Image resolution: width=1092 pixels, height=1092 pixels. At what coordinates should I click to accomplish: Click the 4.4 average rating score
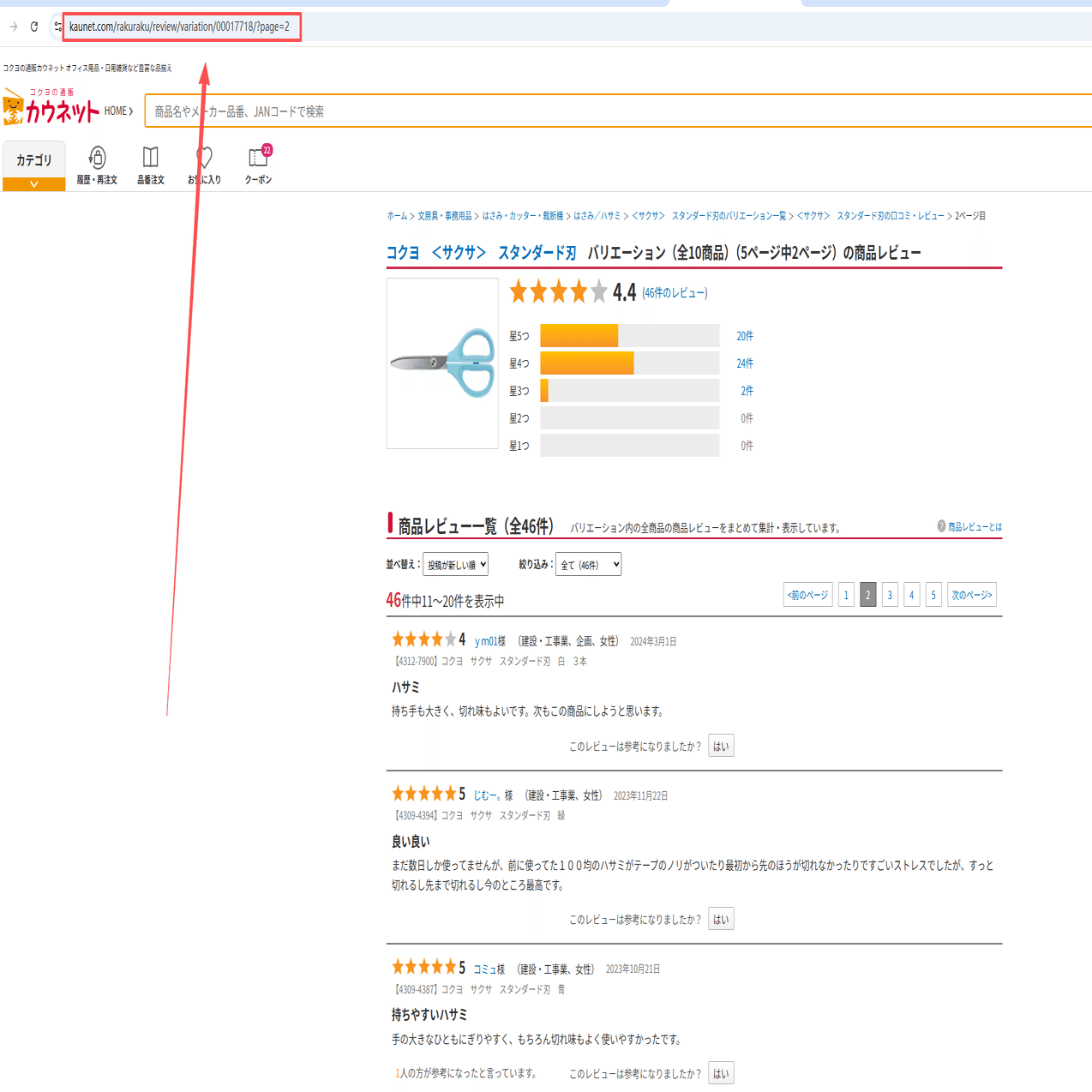pyautogui.click(x=625, y=292)
